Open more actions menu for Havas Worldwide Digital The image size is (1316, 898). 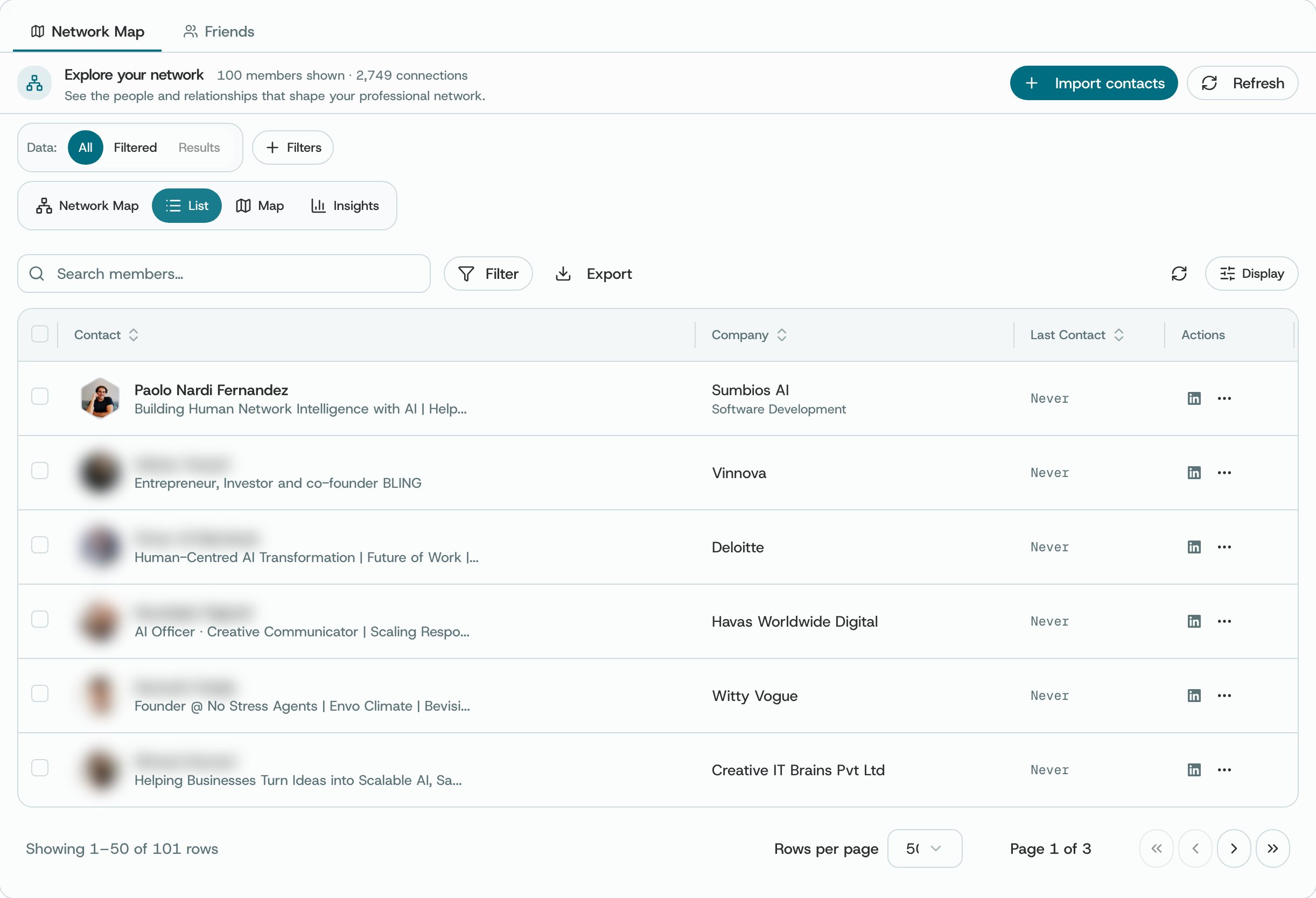click(x=1224, y=621)
